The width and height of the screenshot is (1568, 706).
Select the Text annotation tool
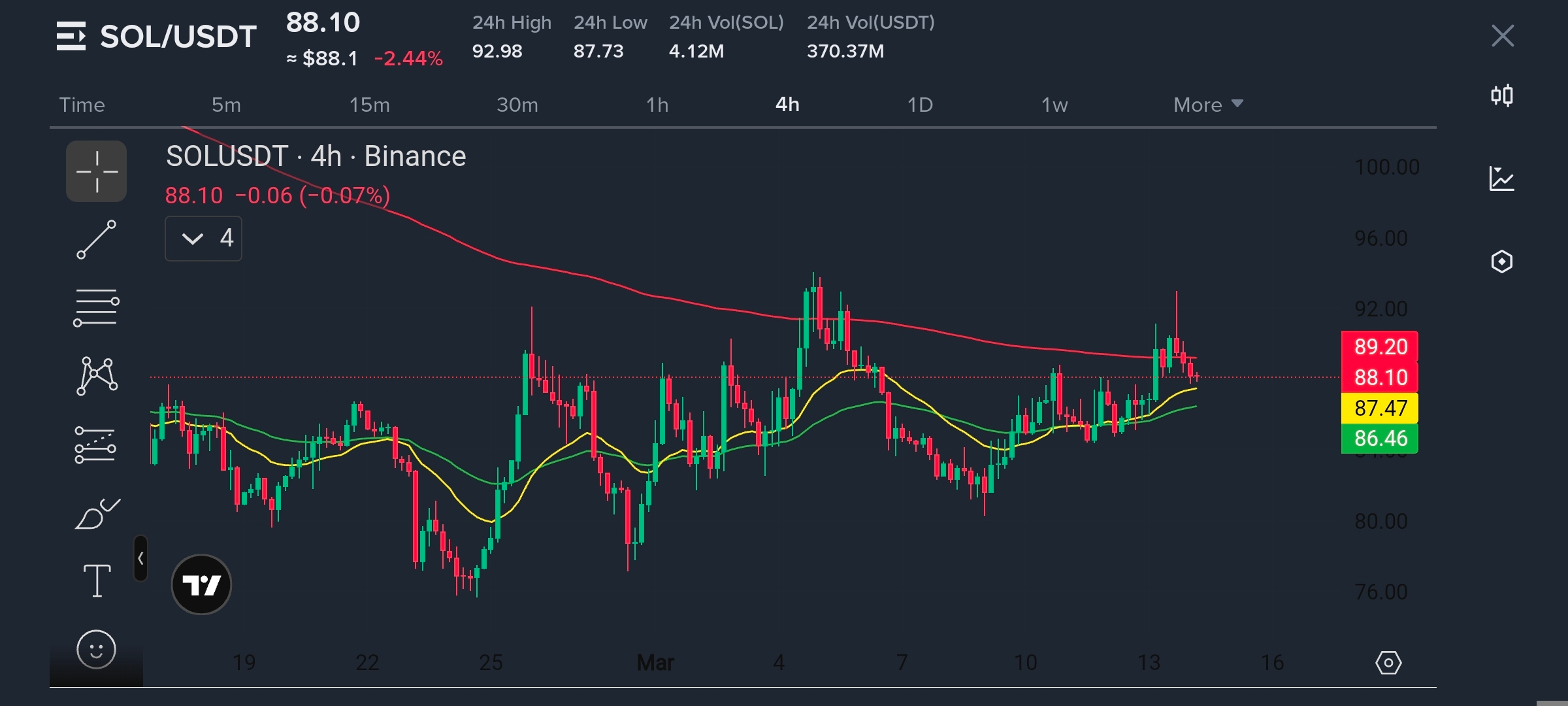(x=97, y=581)
